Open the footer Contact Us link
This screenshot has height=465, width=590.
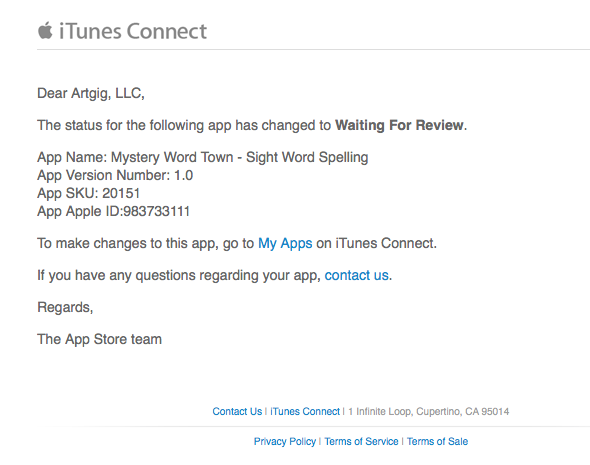point(237,411)
